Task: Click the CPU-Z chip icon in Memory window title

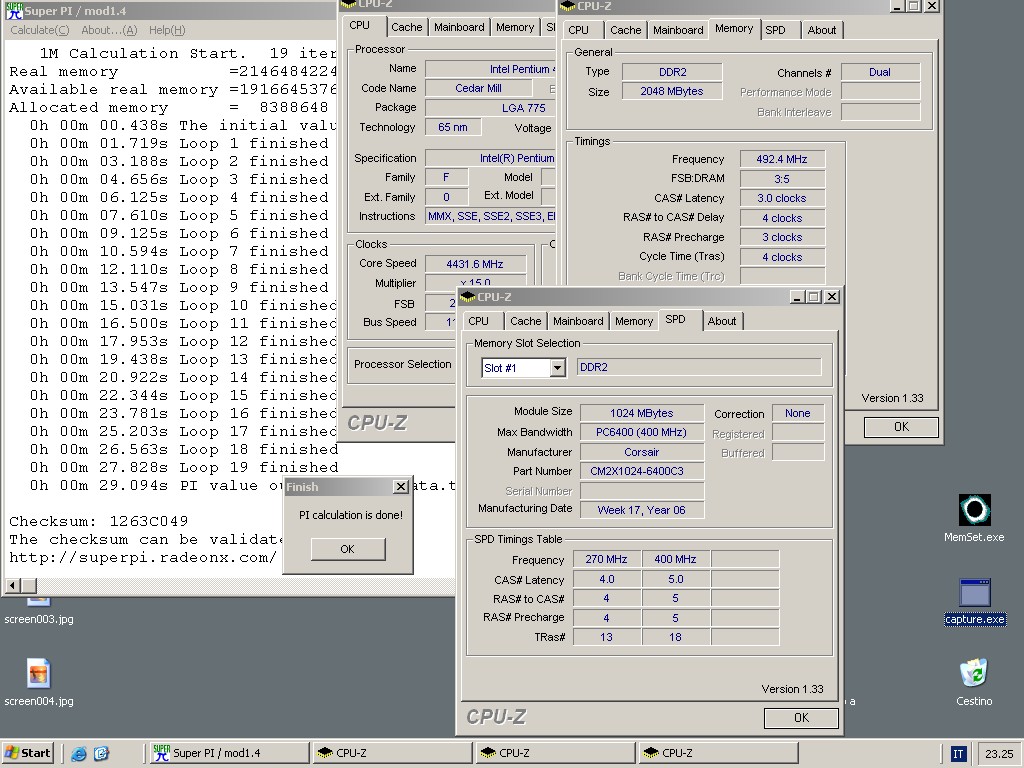Action: point(568,6)
